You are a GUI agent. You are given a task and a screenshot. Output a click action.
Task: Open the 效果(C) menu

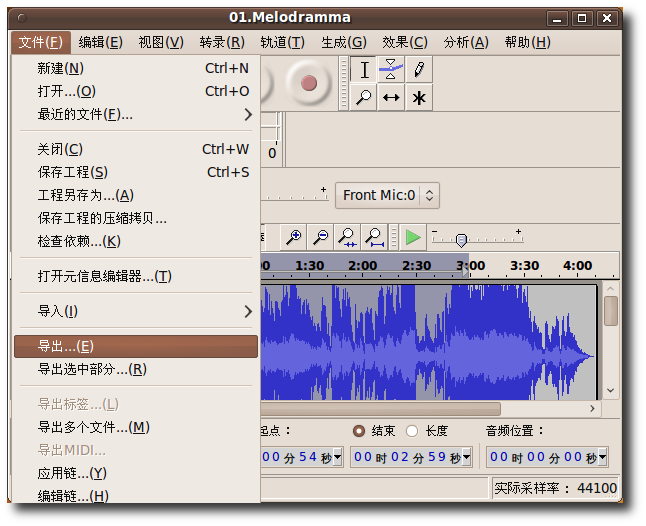[405, 42]
